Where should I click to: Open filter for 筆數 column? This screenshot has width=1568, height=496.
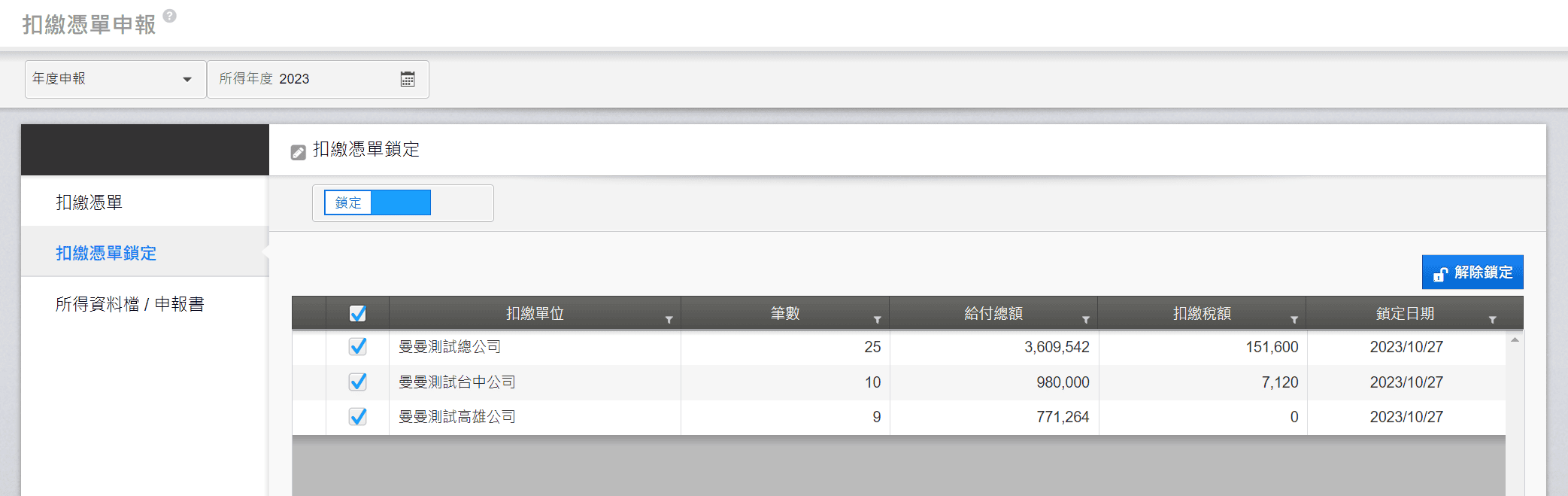tap(877, 320)
